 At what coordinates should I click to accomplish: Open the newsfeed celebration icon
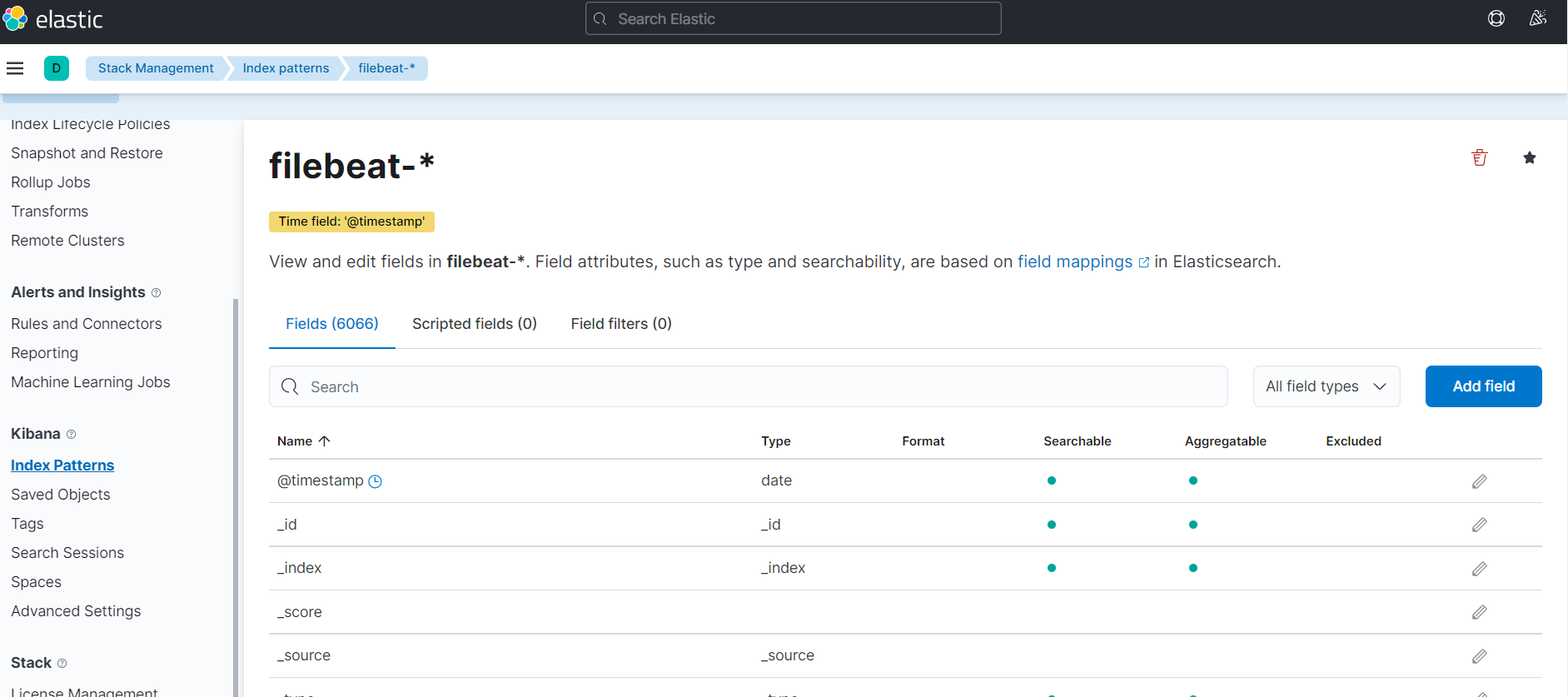tap(1538, 18)
